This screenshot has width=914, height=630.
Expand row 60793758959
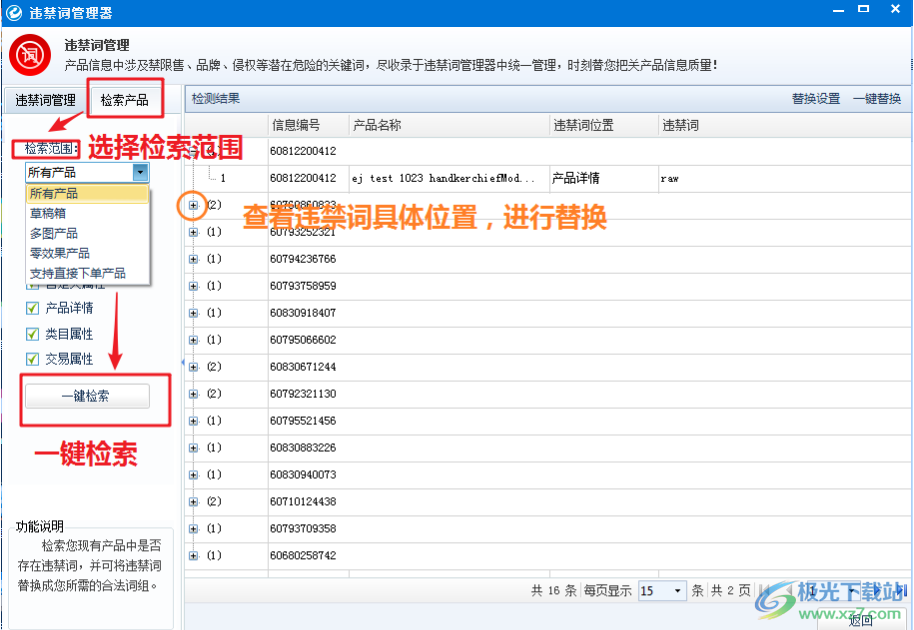194,286
